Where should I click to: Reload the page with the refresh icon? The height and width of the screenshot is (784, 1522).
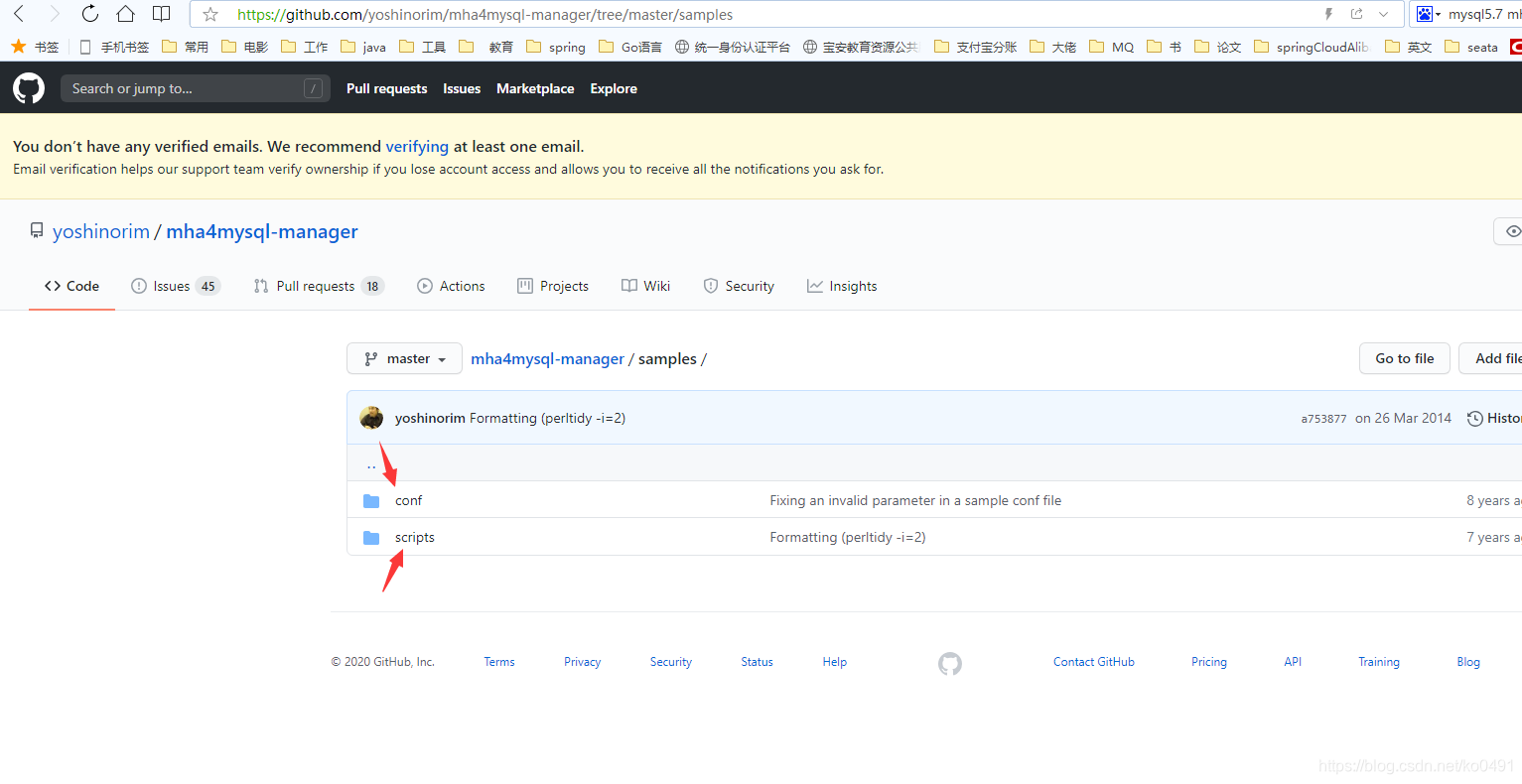pos(90,14)
